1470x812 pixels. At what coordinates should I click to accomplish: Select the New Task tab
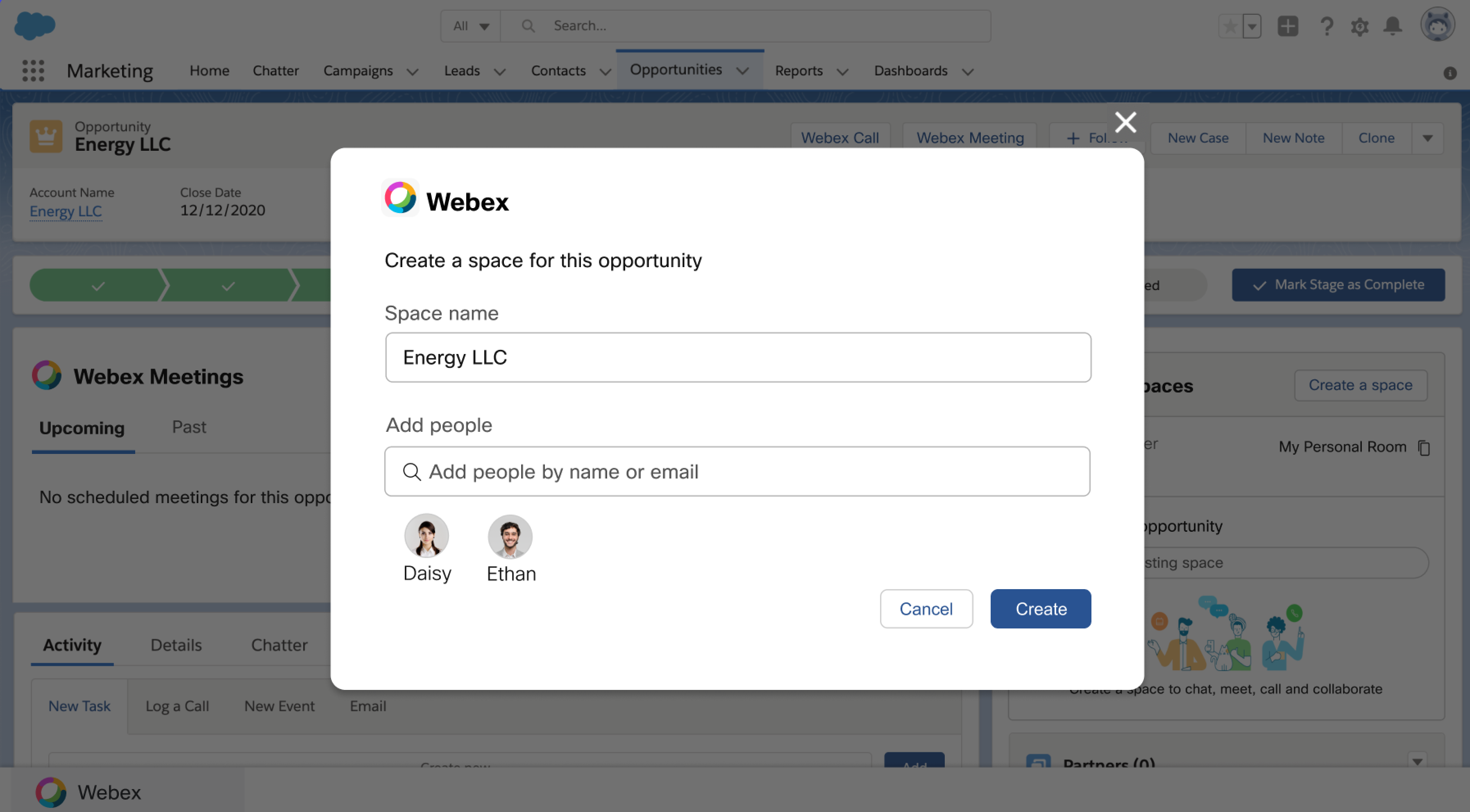[x=79, y=706]
